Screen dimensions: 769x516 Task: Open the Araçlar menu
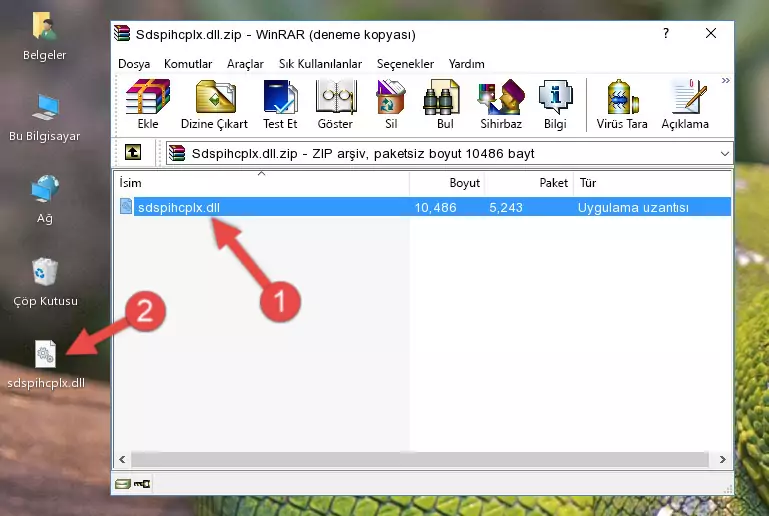(245, 64)
